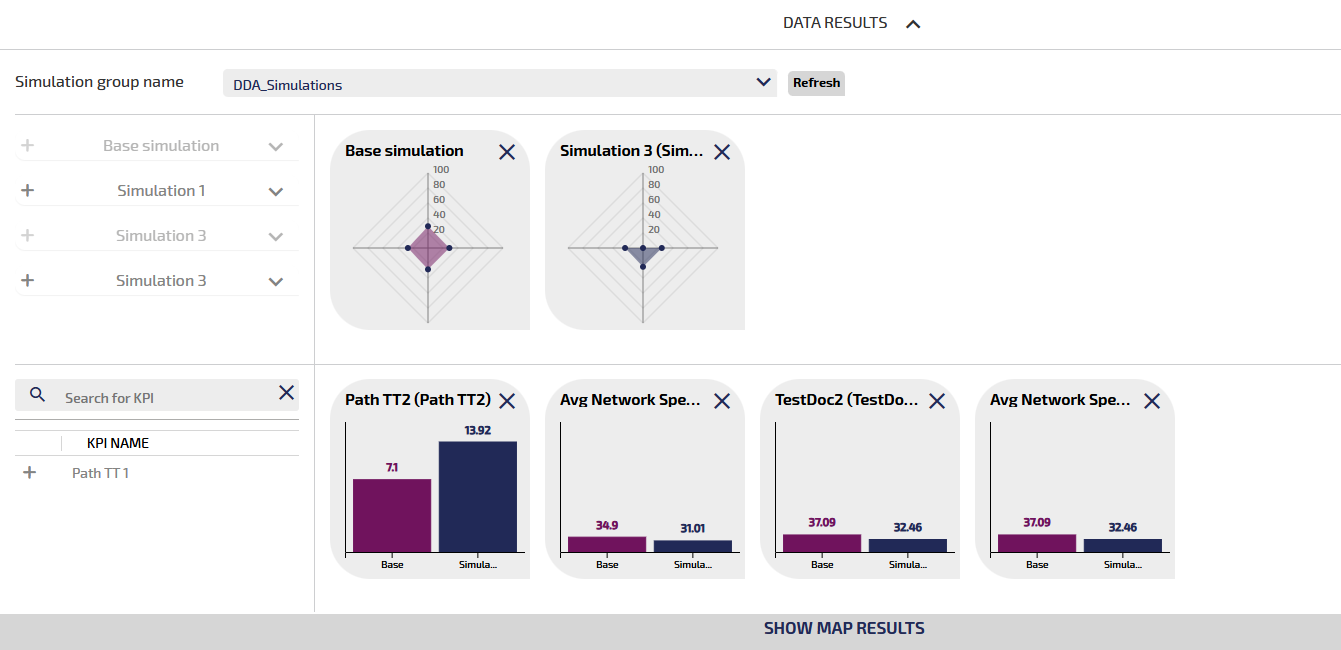Type in the Search for KPI field
Viewport: 1341px width, 650px height.
pyautogui.click(x=160, y=398)
